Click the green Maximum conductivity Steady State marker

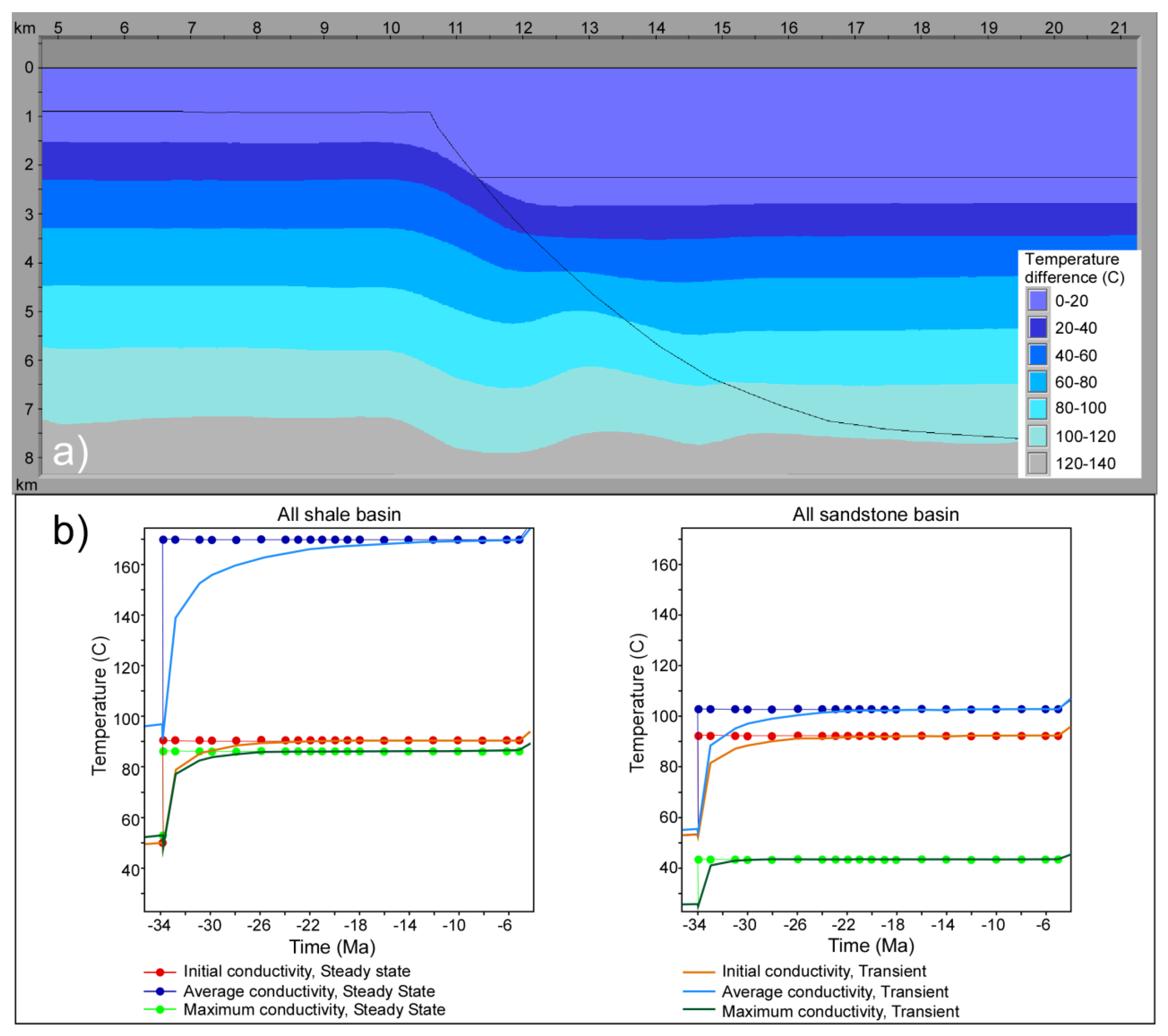pyautogui.click(x=160, y=1010)
